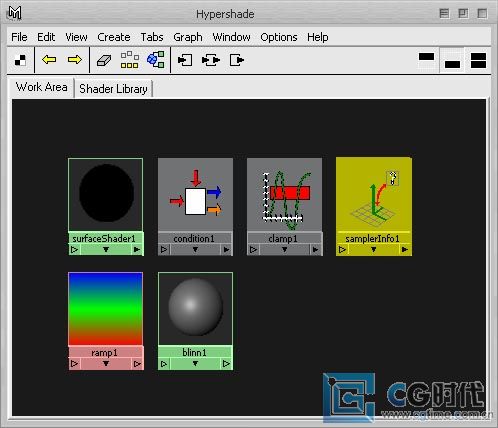The height and width of the screenshot is (428, 498).
Task: Maximize the Hypershade window
Action: click(463, 14)
